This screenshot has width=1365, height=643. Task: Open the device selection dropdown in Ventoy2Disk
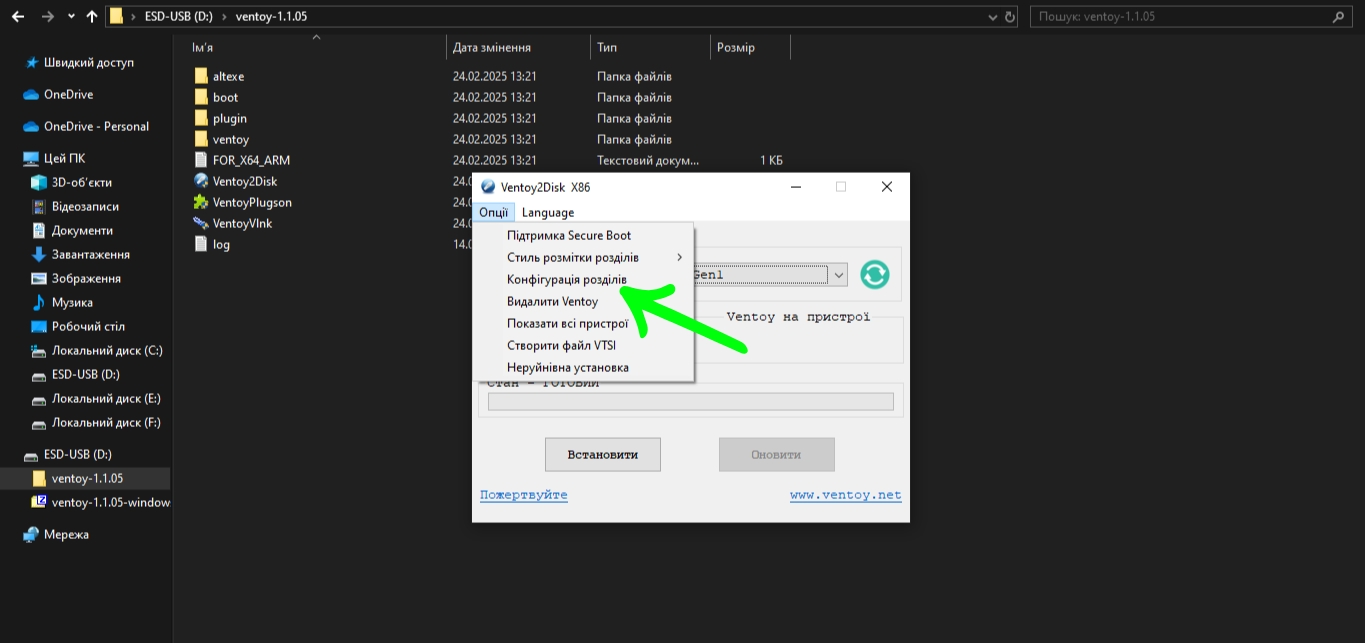pyautogui.click(x=838, y=274)
